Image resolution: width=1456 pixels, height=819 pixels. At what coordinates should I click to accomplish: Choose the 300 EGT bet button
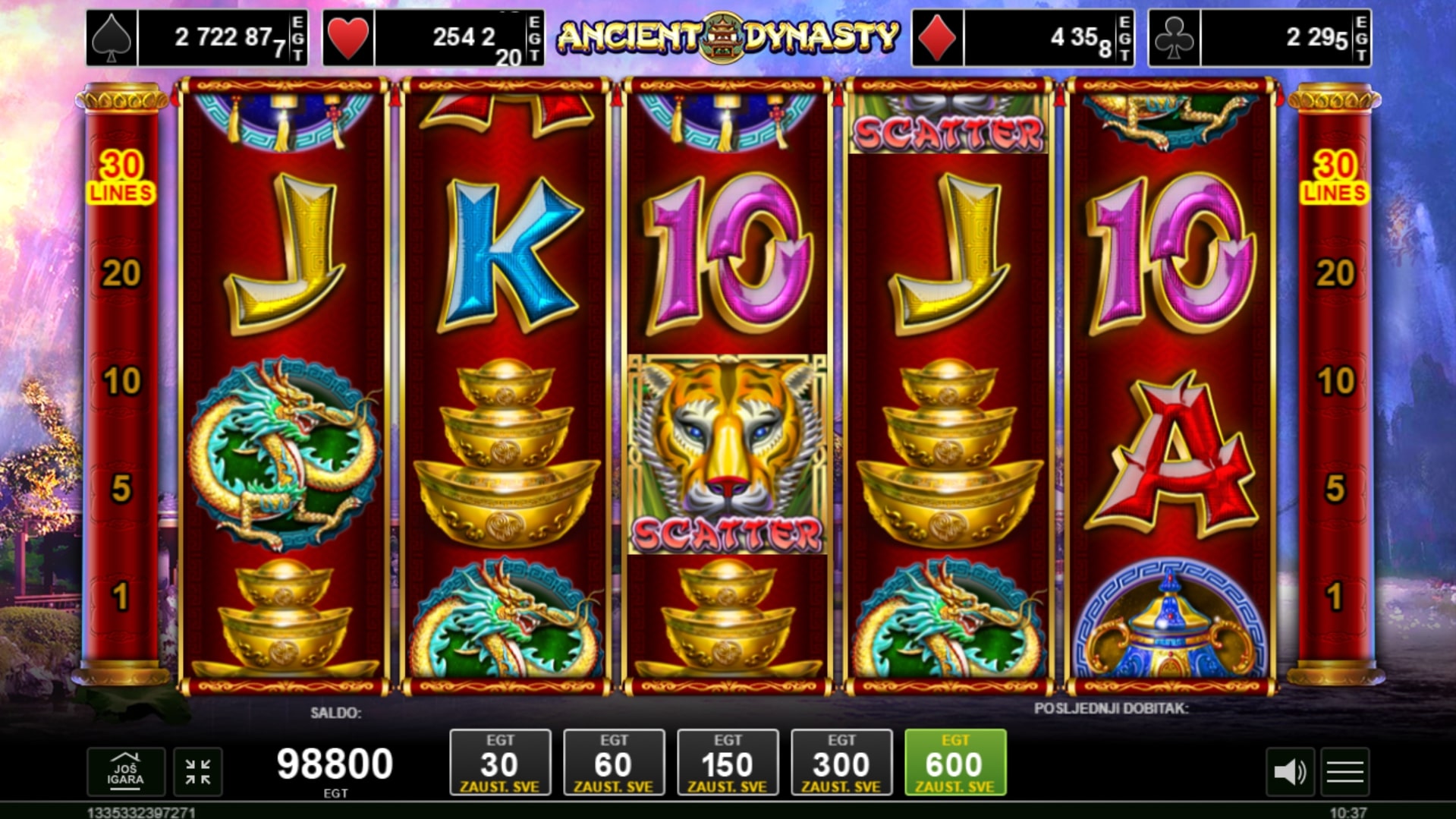click(x=841, y=763)
